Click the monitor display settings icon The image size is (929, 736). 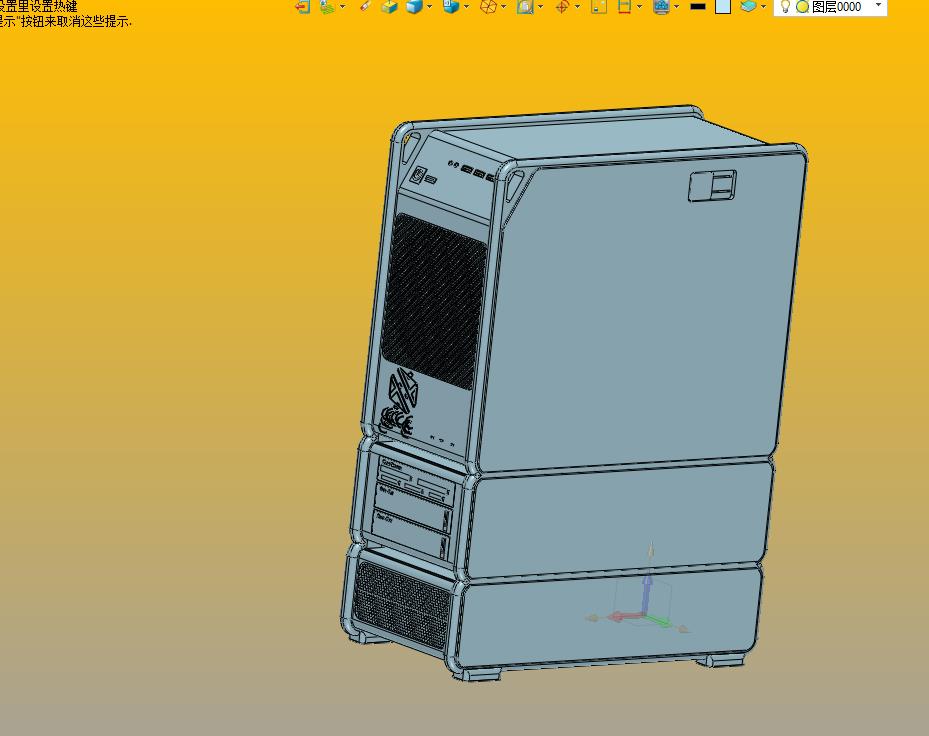(x=661, y=7)
